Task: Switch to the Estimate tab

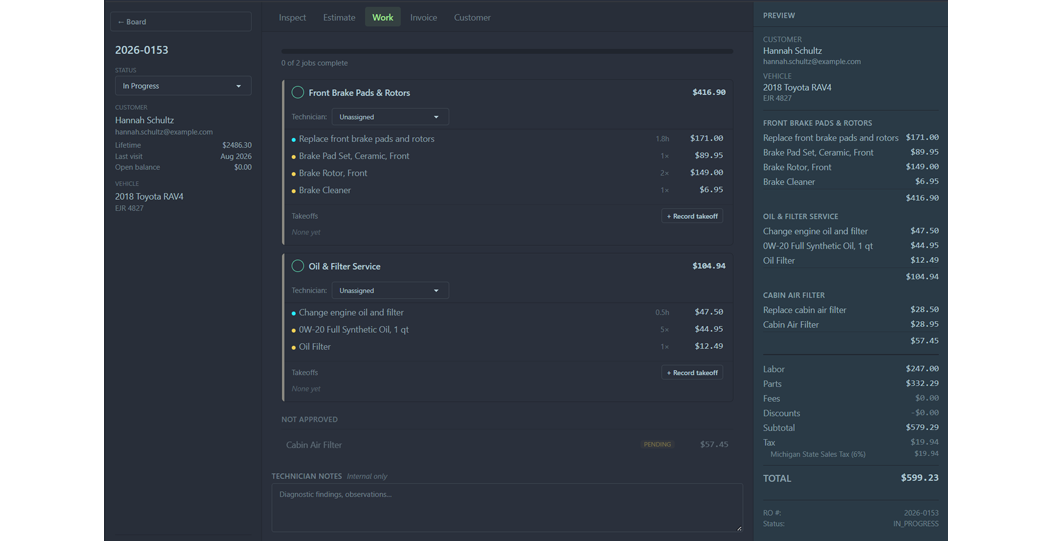Action: pyautogui.click(x=339, y=17)
